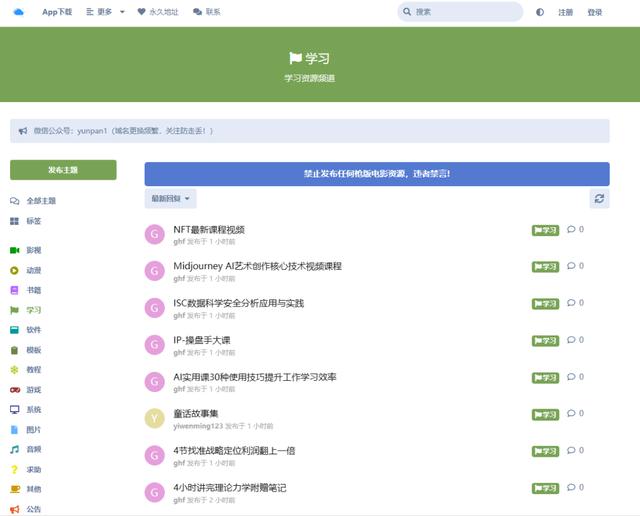The height and width of the screenshot is (516, 640).
Task: Open the 软件 category
Action: pos(25,329)
